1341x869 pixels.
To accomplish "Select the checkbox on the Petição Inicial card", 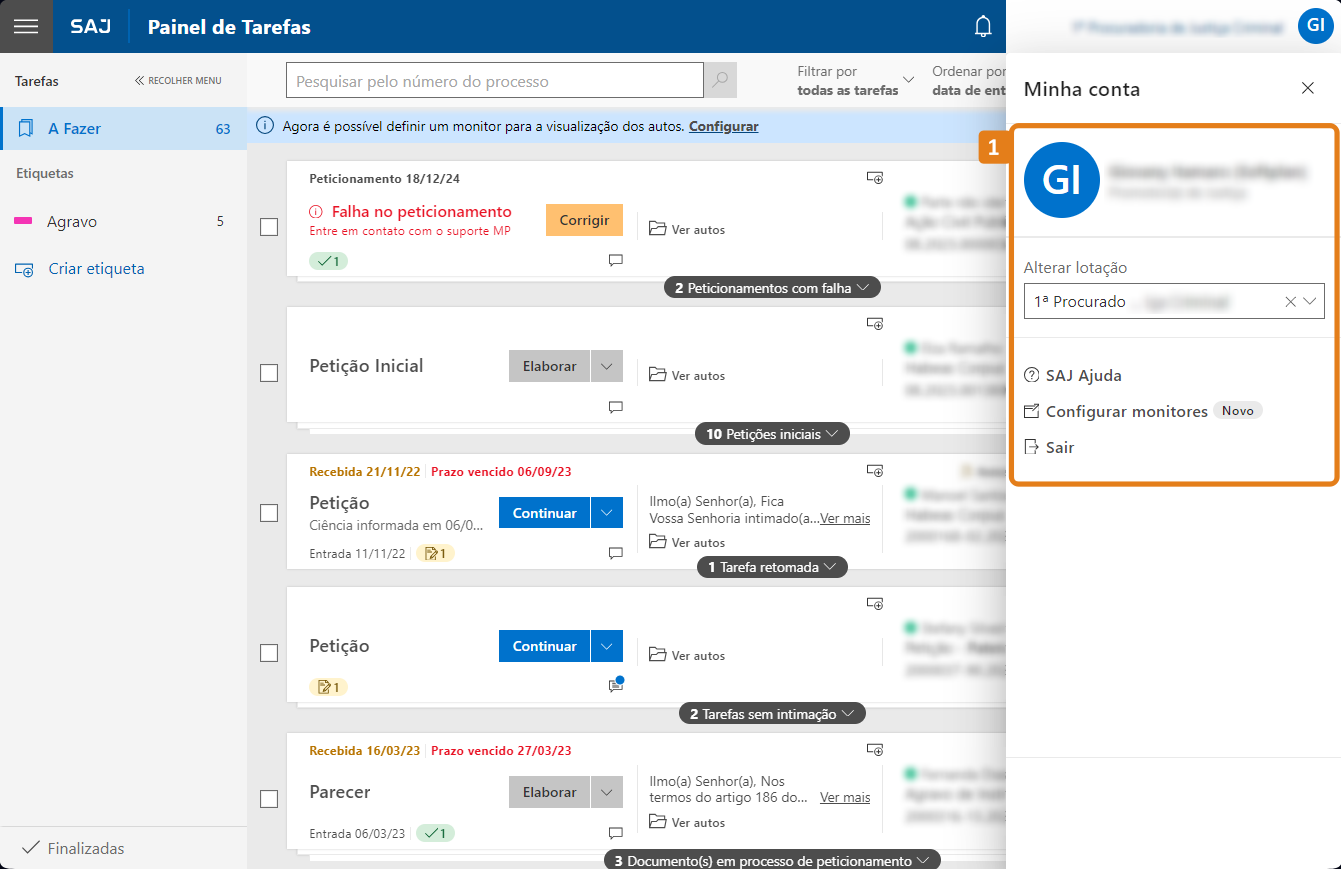I will pyautogui.click(x=268, y=373).
